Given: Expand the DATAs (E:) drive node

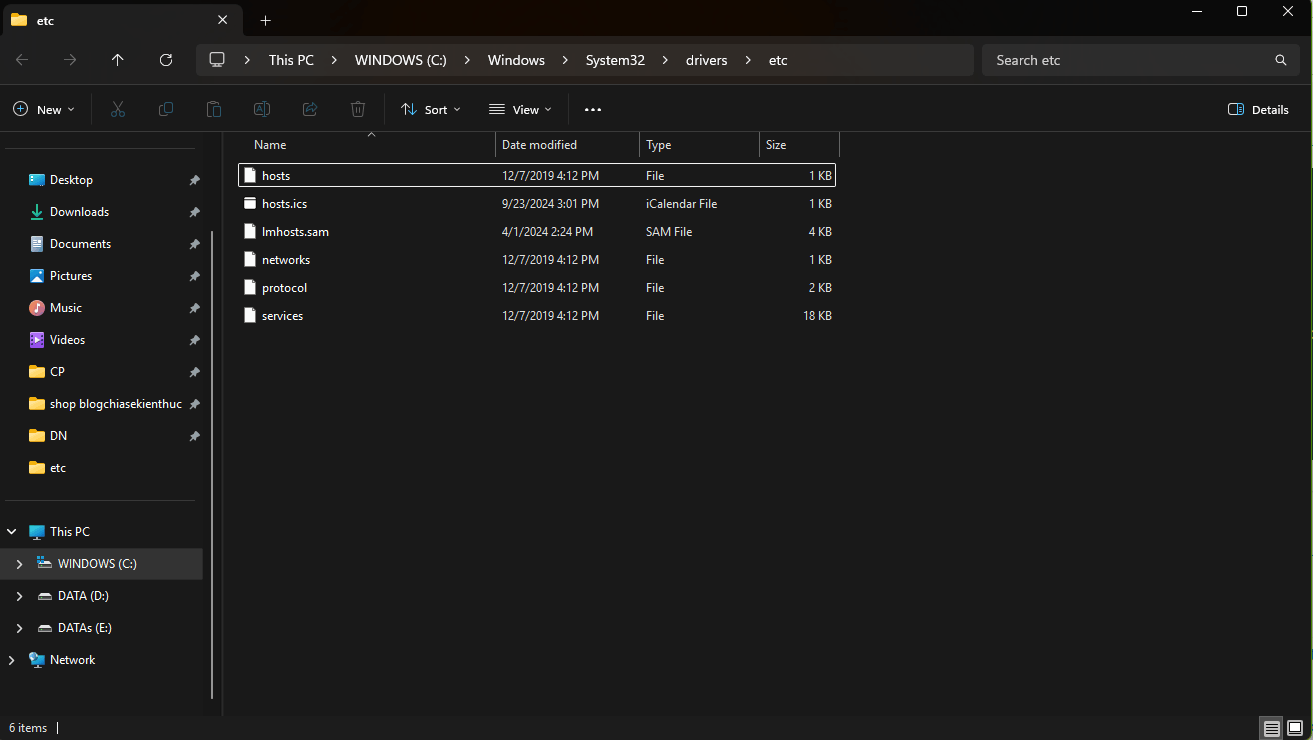Looking at the screenshot, I should [x=19, y=628].
